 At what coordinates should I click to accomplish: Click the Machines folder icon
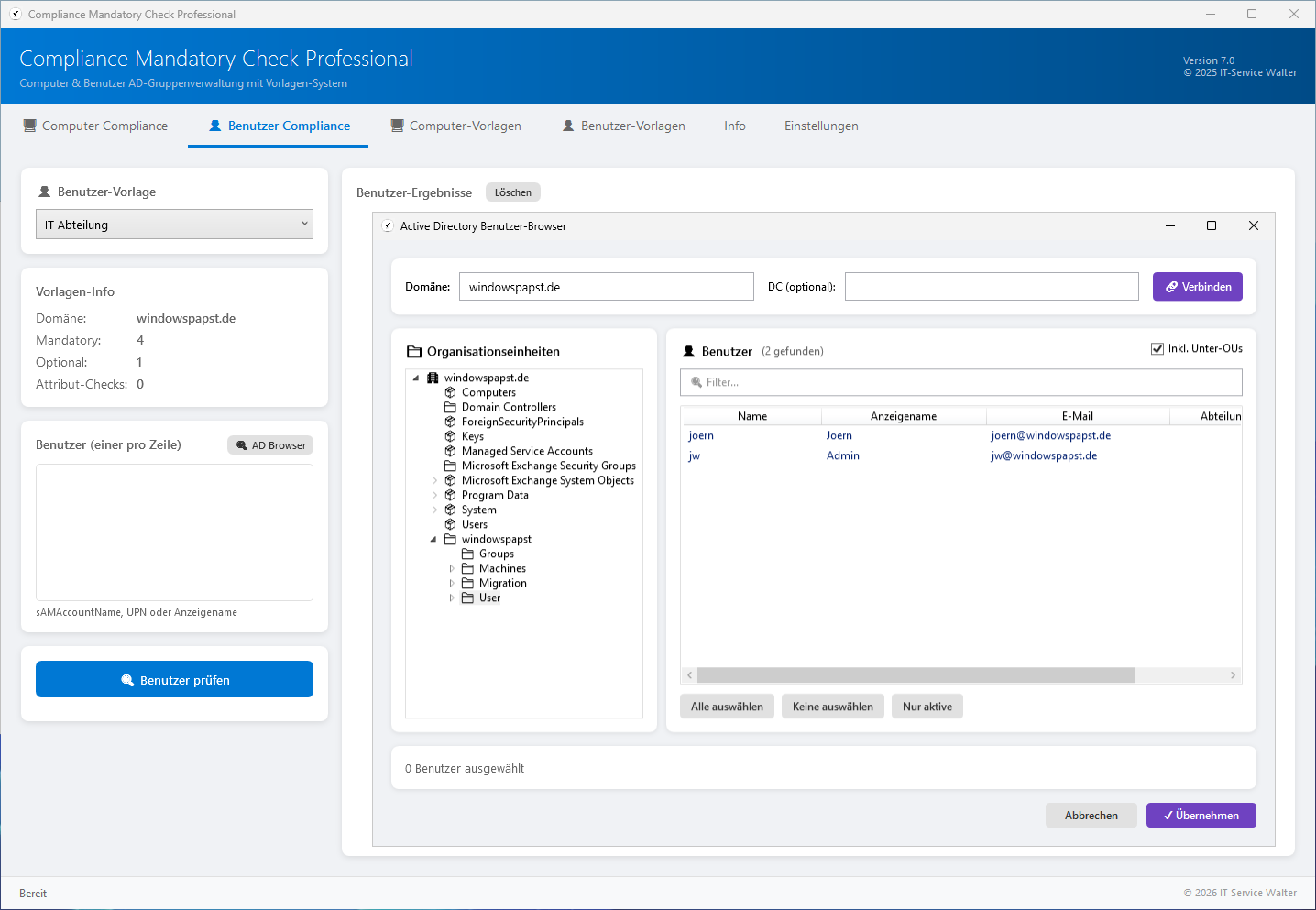(x=467, y=568)
